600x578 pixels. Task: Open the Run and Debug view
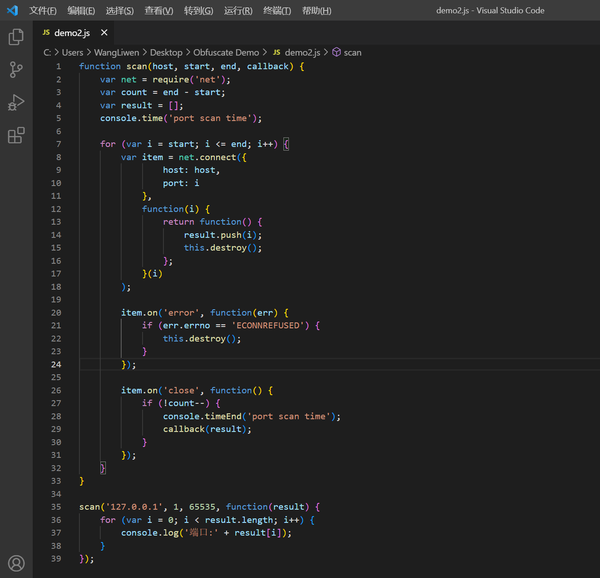tap(16, 102)
